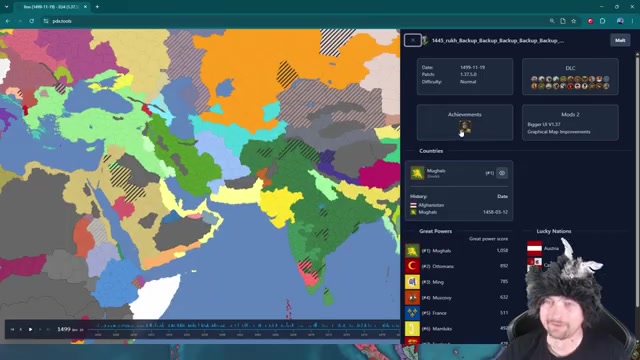Click the Muscovy great power flag
The image size is (640, 360).
point(412,298)
